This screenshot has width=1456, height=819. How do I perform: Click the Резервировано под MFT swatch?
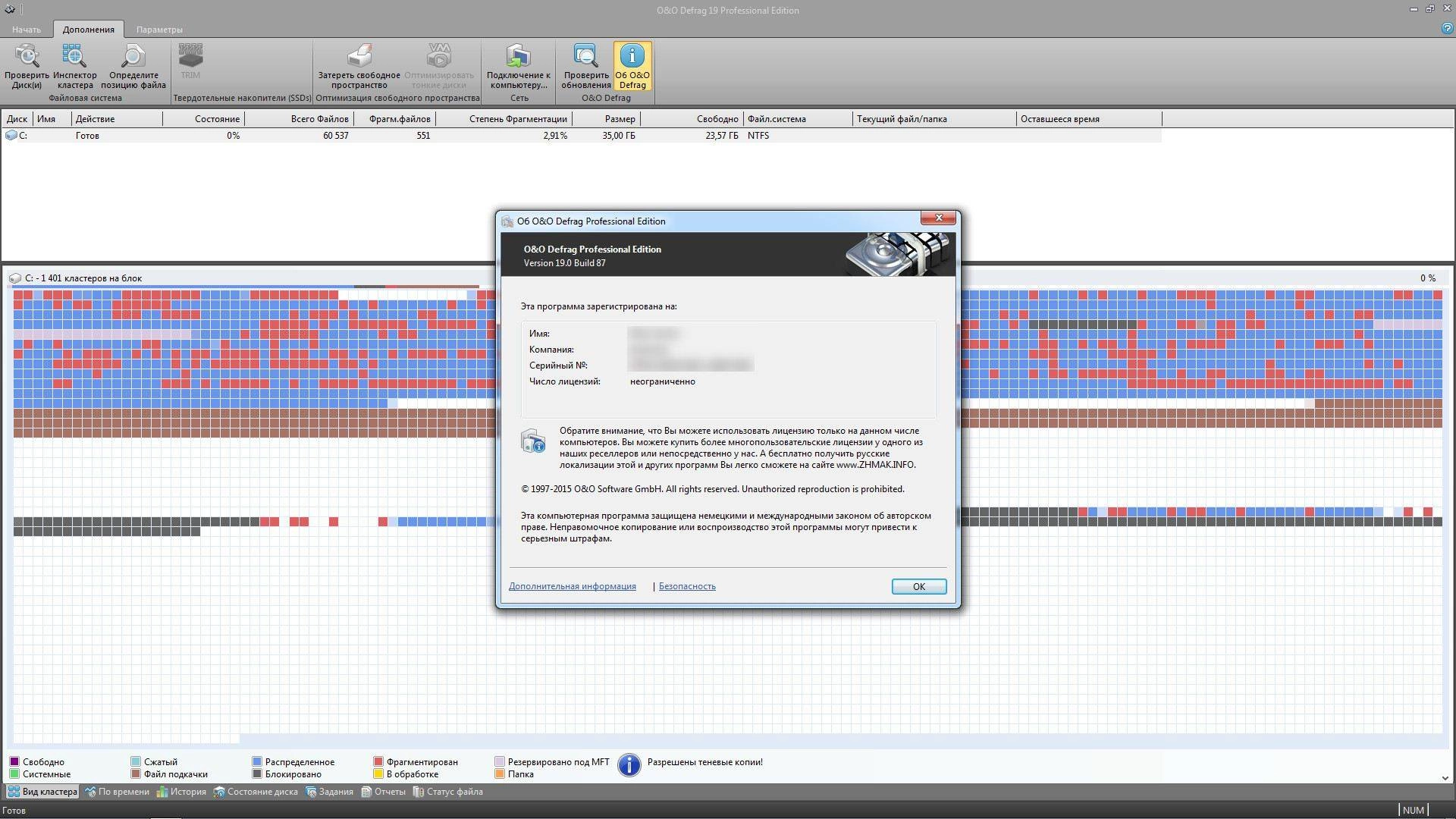click(x=500, y=762)
